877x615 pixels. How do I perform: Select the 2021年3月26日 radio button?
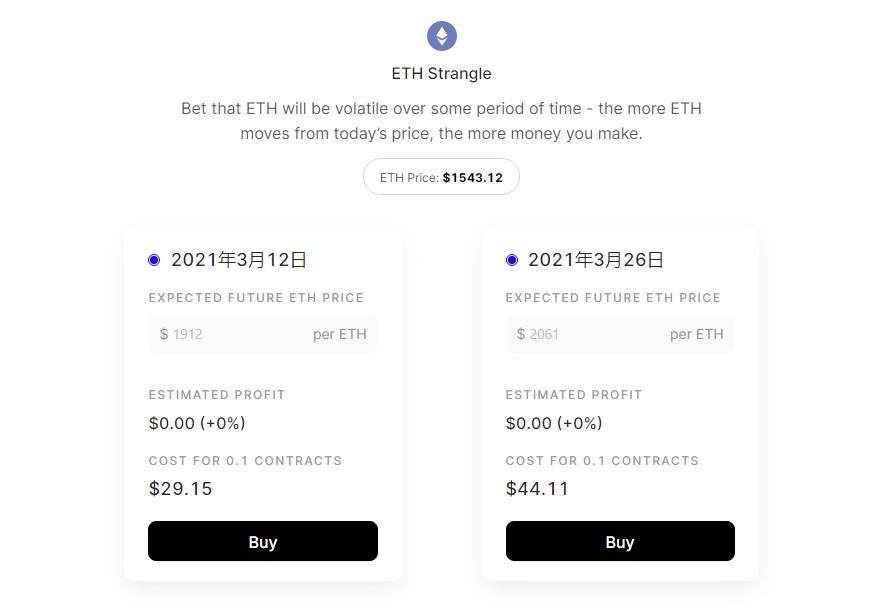pos(512,260)
